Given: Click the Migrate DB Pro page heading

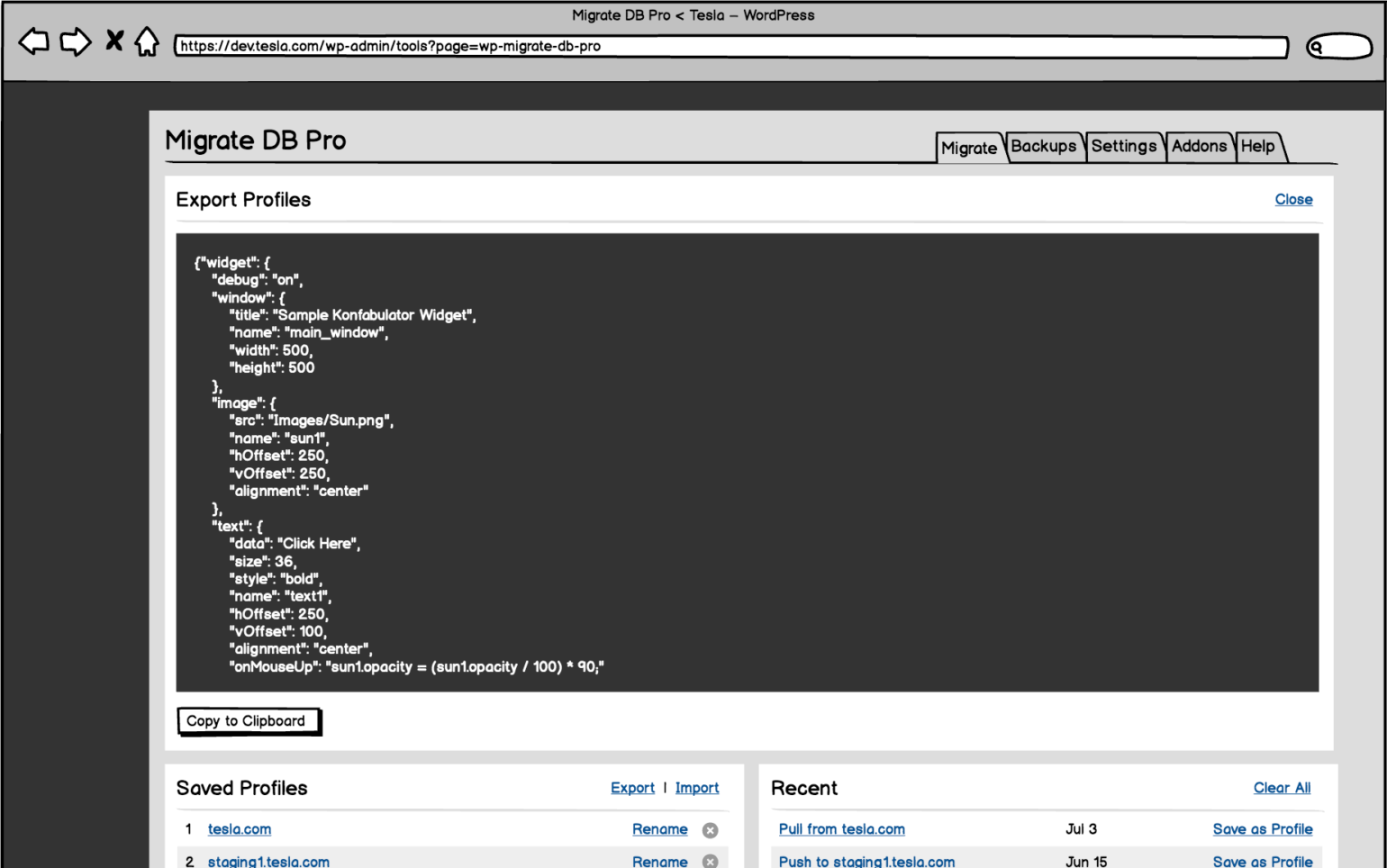Looking at the screenshot, I should tap(256, 140).
